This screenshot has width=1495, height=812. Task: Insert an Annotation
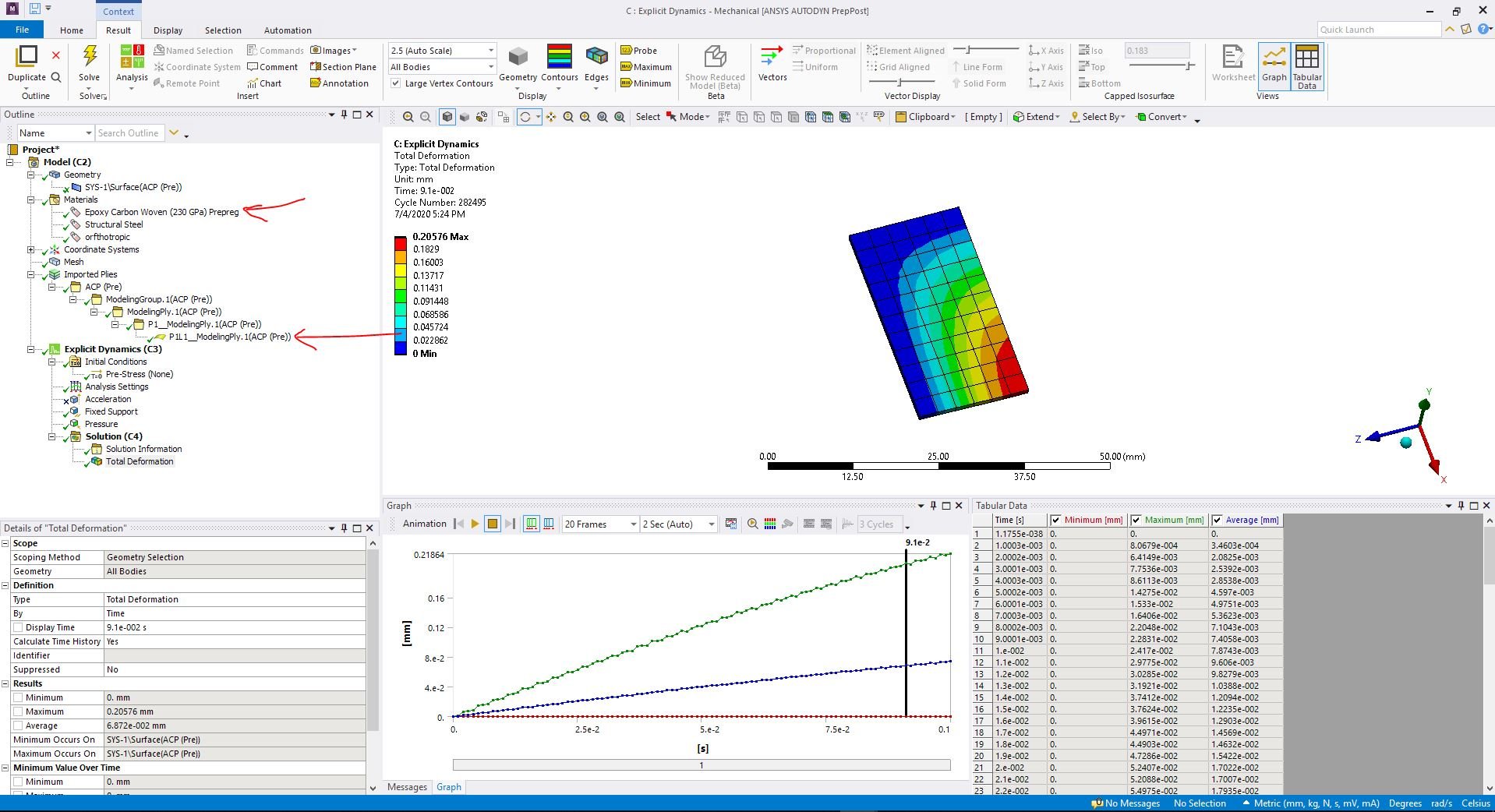(339, 83)
